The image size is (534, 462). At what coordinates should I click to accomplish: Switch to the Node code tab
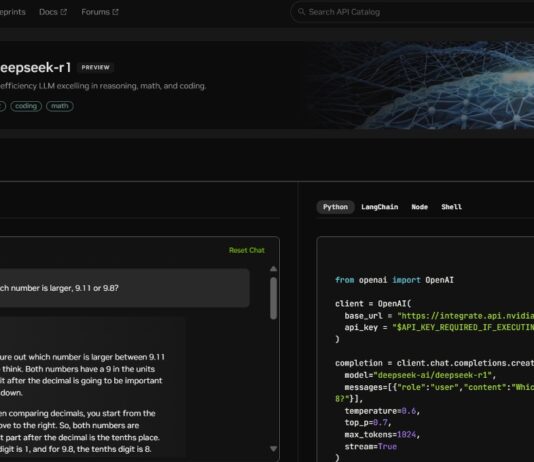(420, 207)
